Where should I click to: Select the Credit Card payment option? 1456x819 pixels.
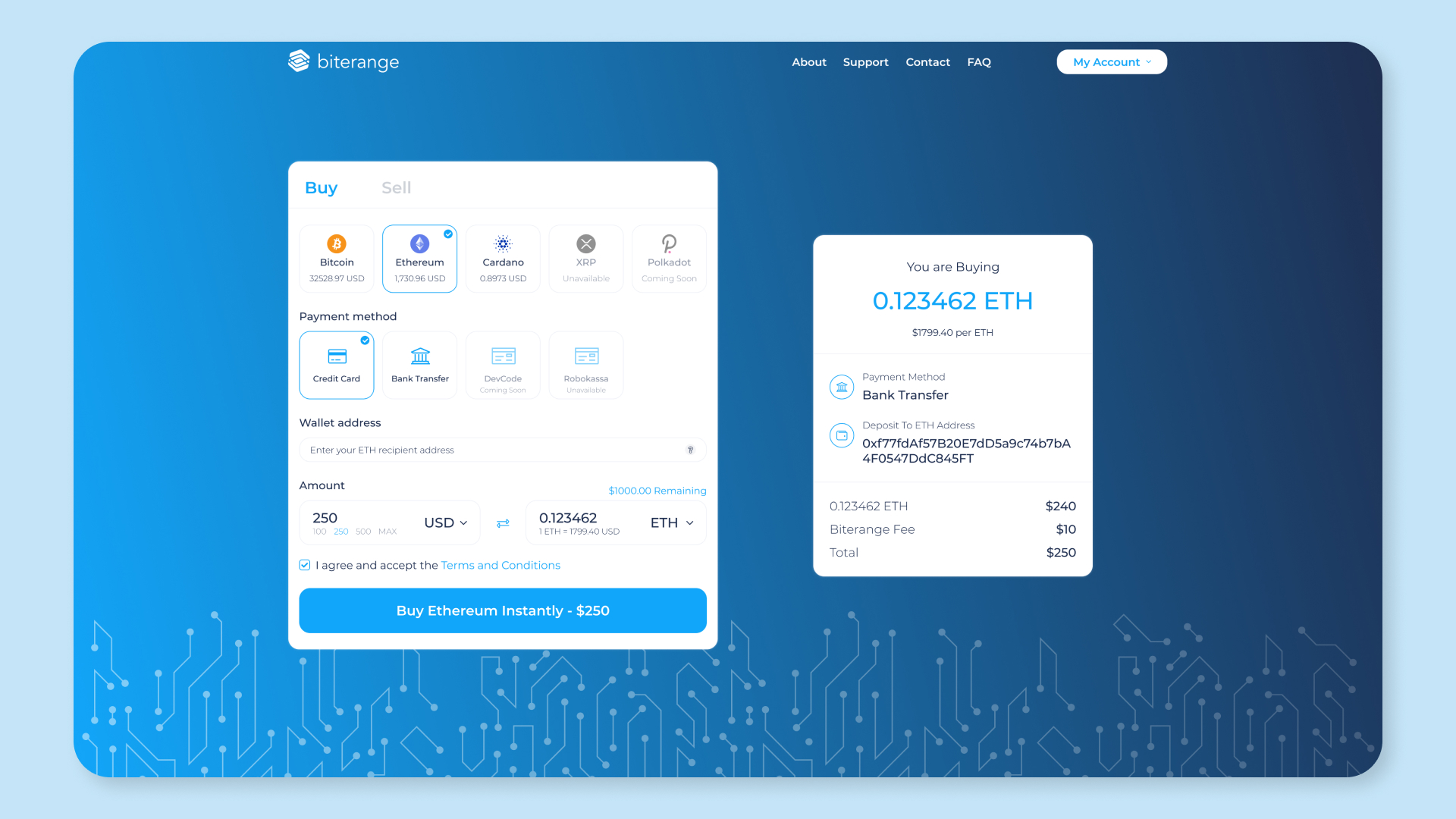(x=337, y=365)
